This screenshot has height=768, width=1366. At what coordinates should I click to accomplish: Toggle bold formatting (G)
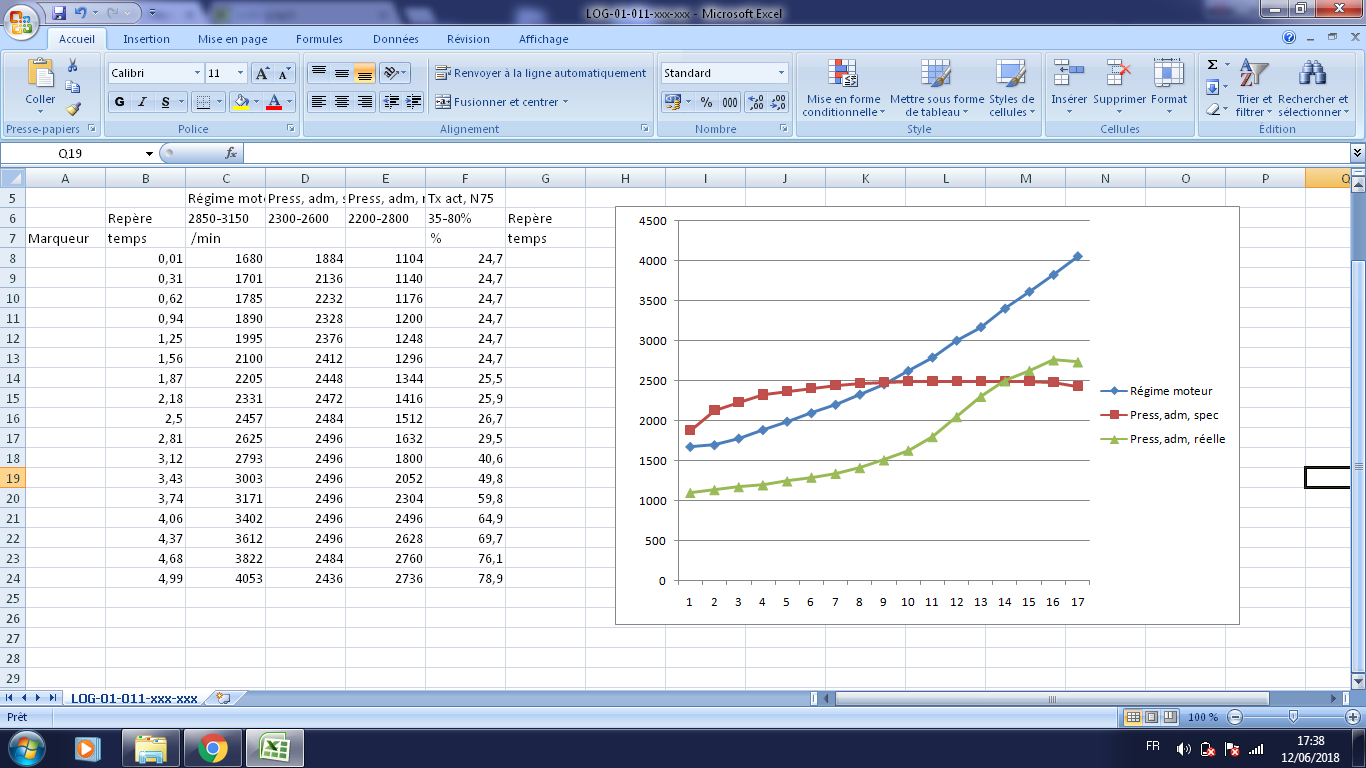tap(120, 102)
